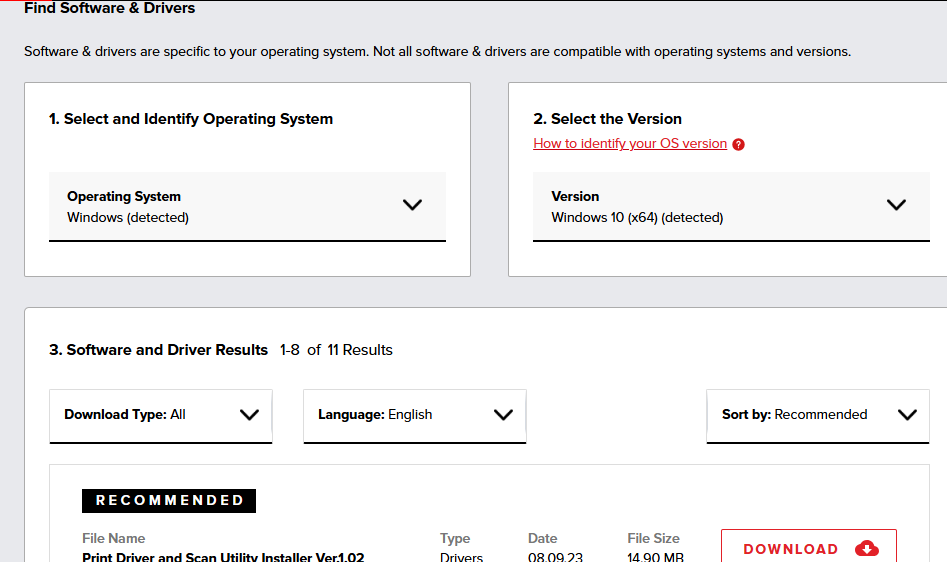Open the Language dropdown
This screenshot has width=947, height=562.
(x=414, y=416)
